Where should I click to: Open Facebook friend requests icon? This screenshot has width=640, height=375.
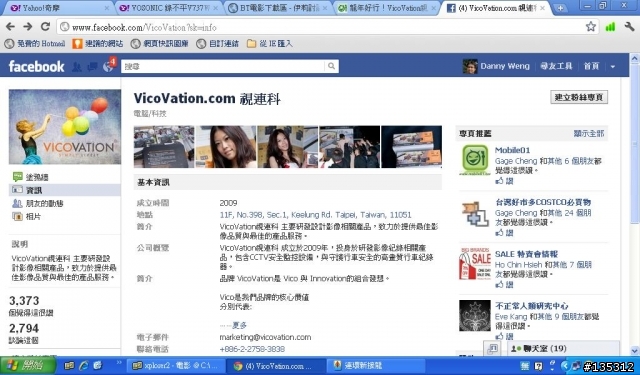click(x=77, y=67)
